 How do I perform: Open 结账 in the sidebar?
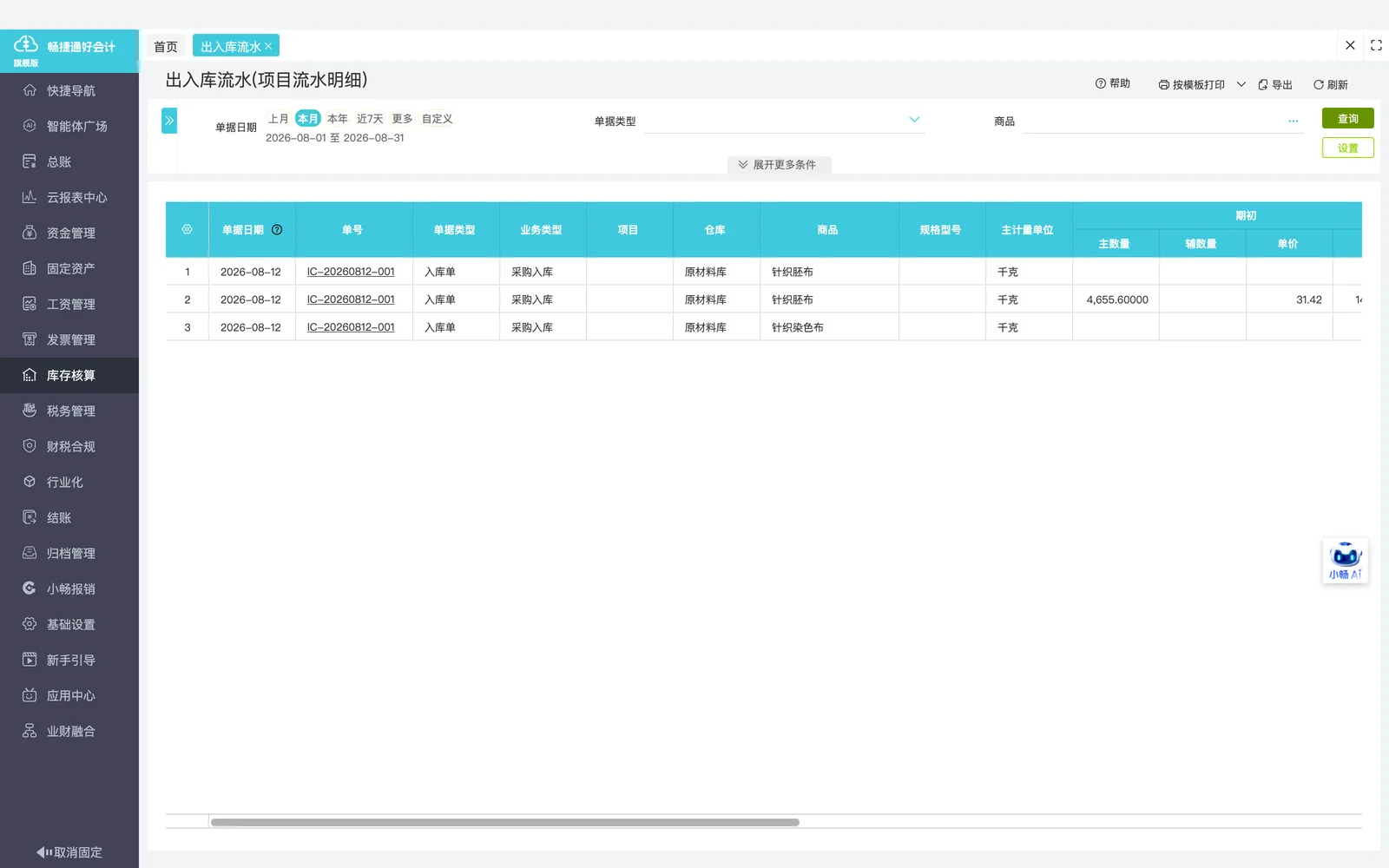coord(69,517)
